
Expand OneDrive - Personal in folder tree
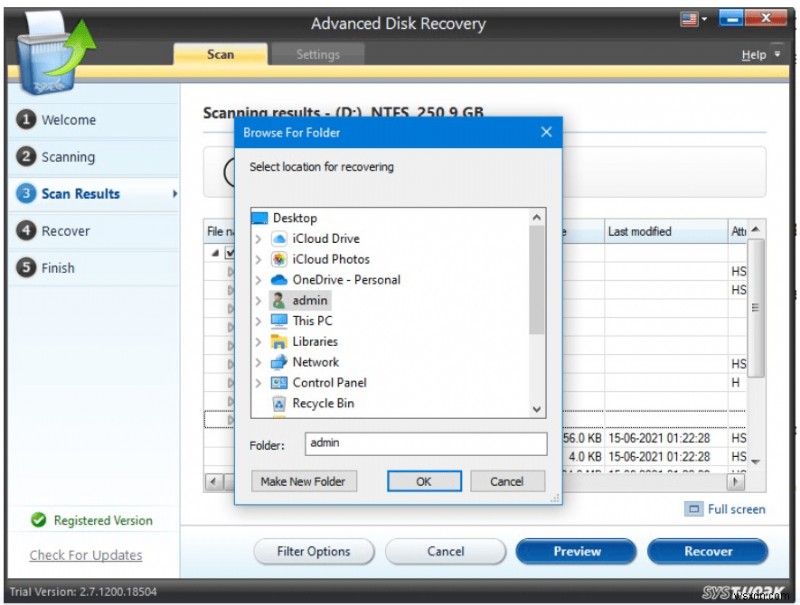pyautogui.click(x=258, y=279)
